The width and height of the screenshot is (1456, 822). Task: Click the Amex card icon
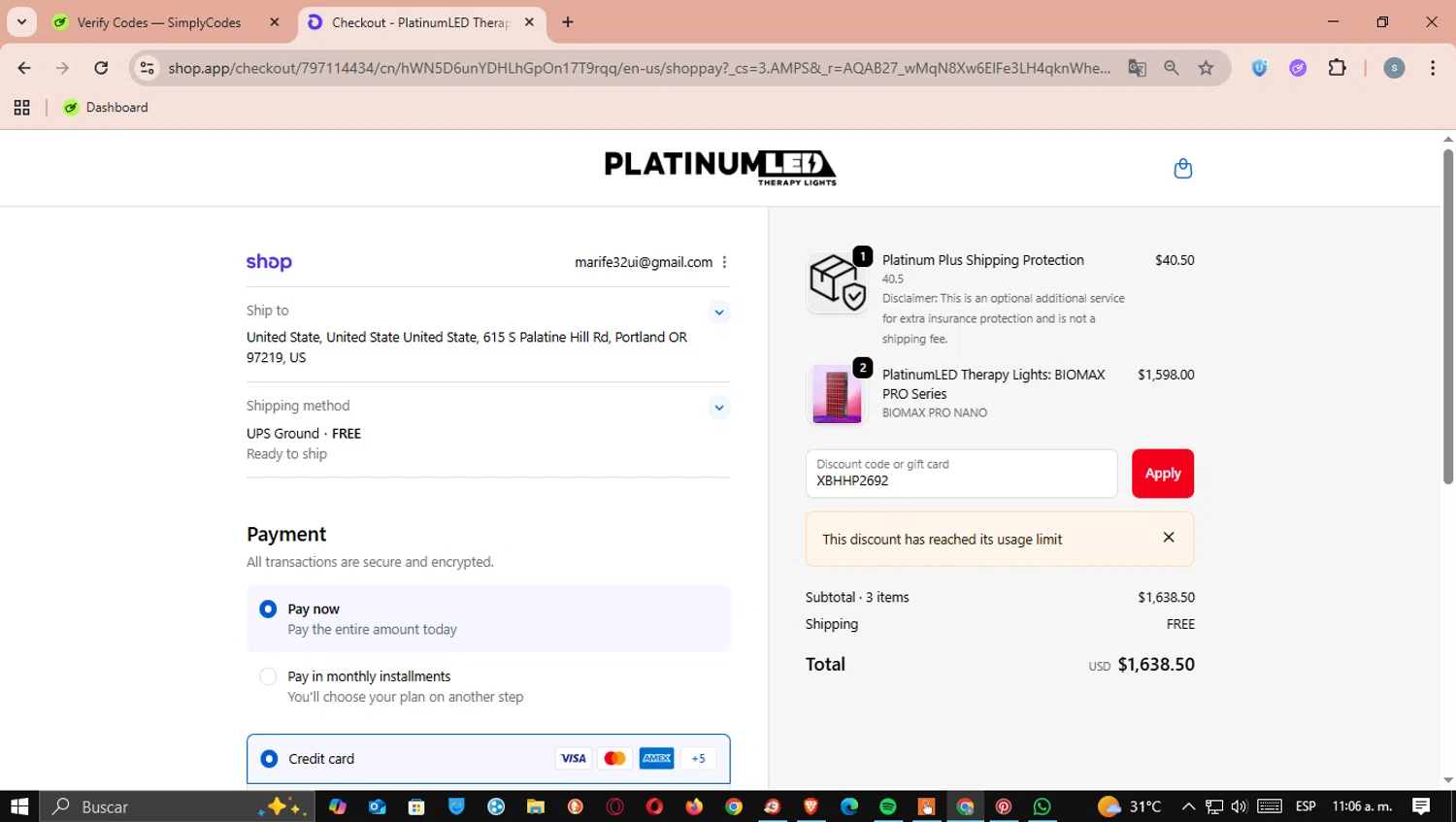(656, 759)
